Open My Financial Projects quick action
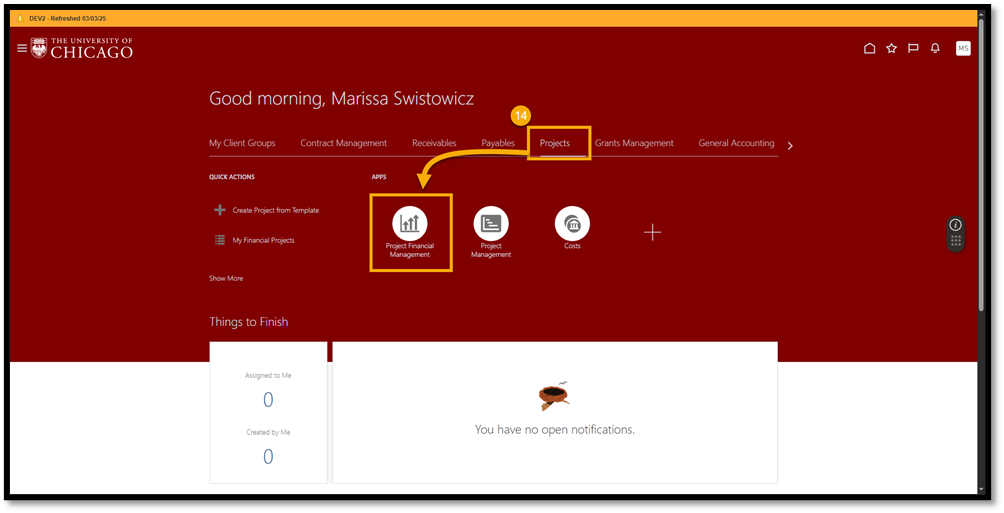1004x513 pixels. (x=263, y=240)
